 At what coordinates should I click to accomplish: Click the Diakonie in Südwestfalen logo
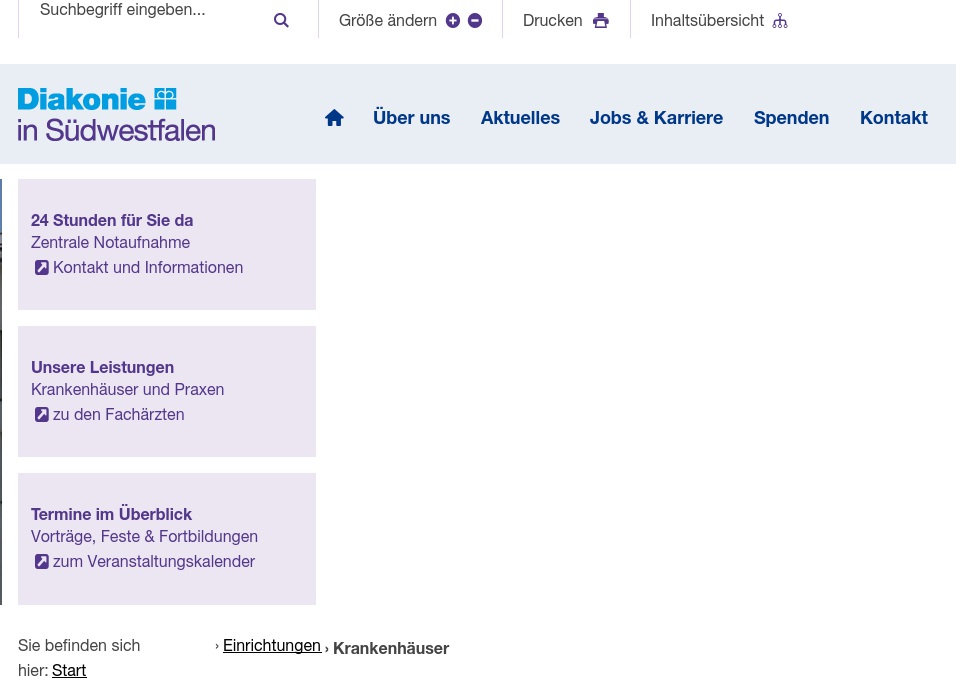point(116,113)
